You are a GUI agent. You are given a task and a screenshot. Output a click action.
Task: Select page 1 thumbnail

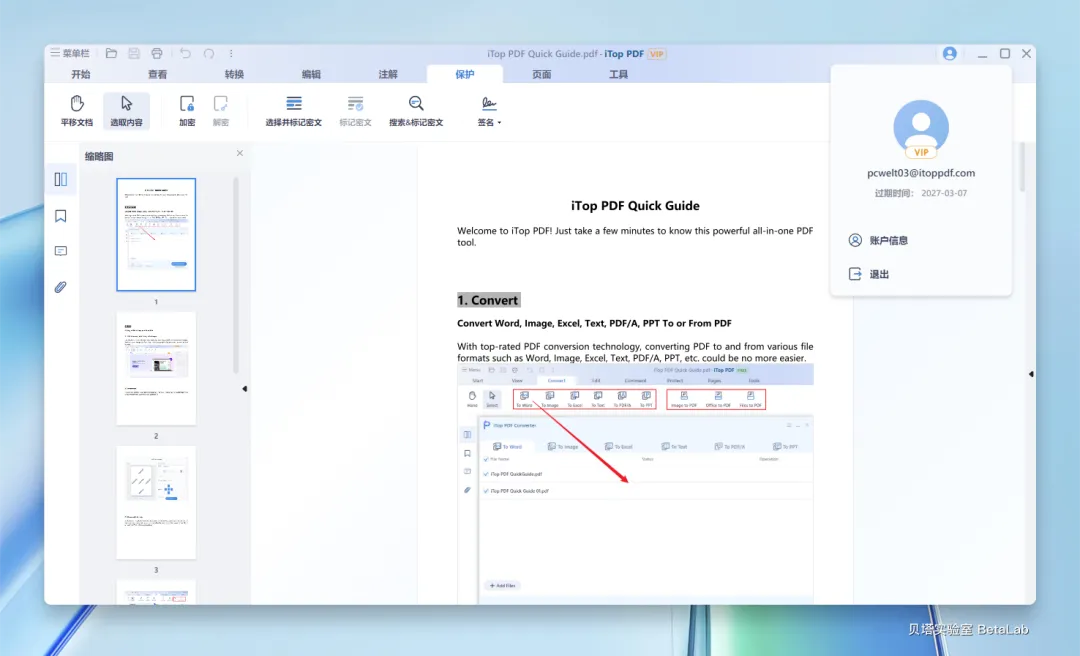pyautogui.click(x=156, y=234)
